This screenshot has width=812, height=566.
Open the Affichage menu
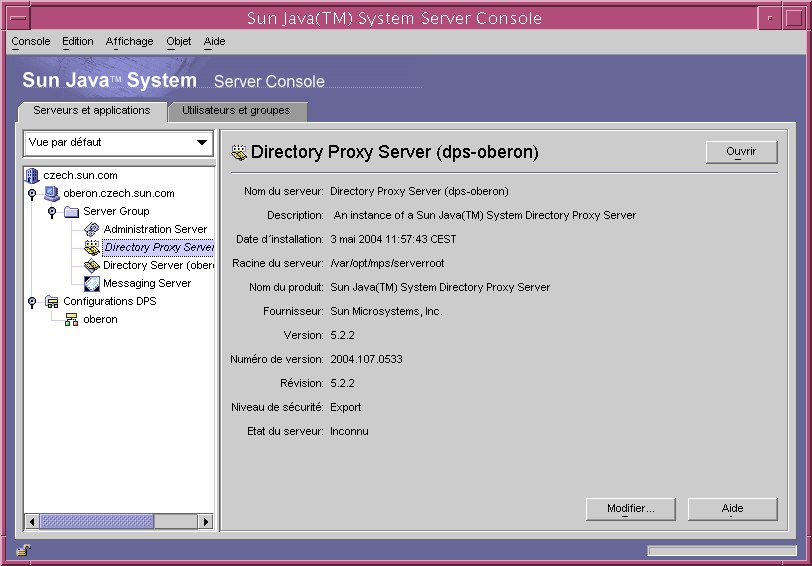click(129, 41)
